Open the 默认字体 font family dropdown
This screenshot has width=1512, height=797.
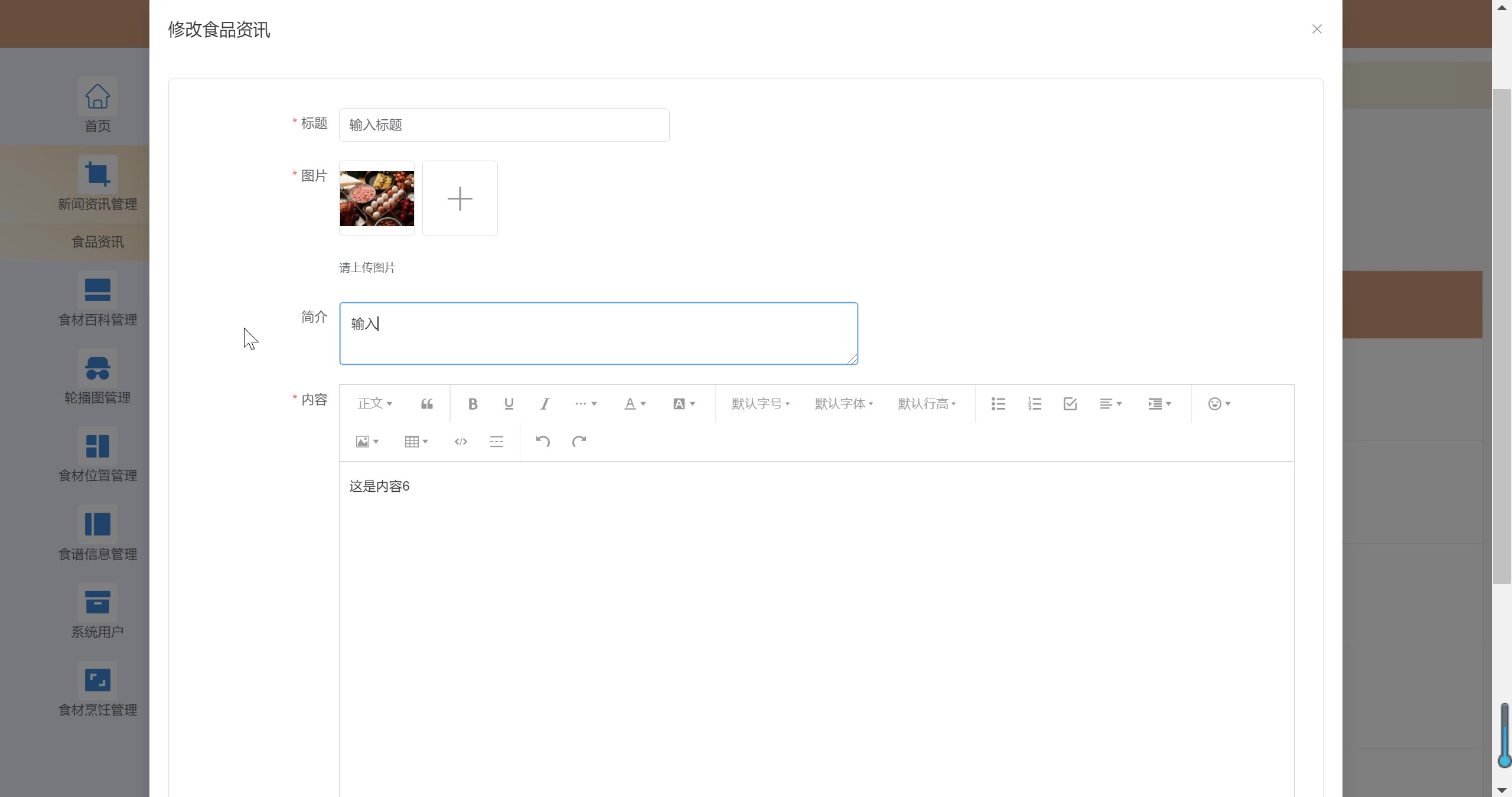843,404
